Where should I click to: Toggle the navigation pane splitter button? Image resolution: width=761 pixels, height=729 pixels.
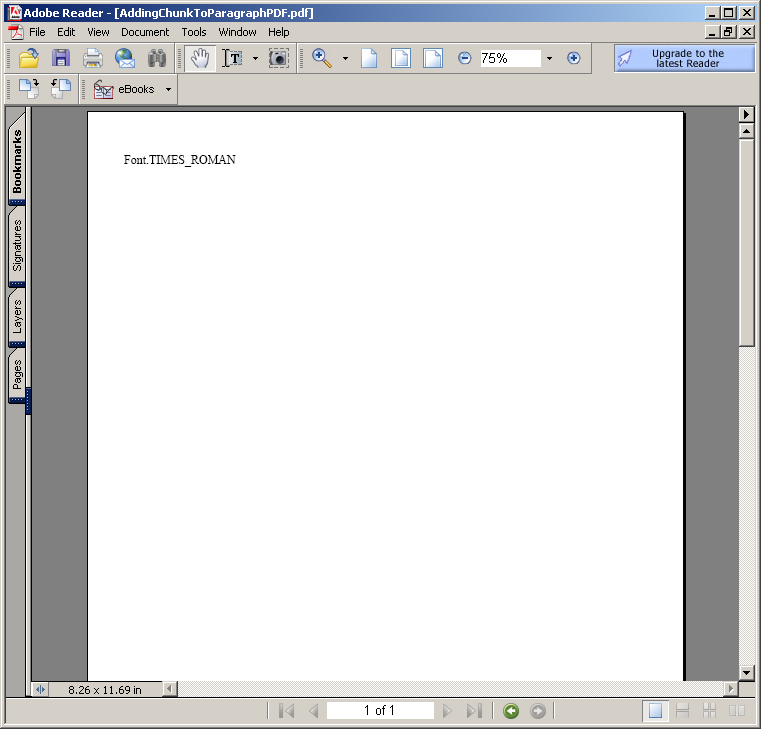pyautogui.click(x=40, y=690)
